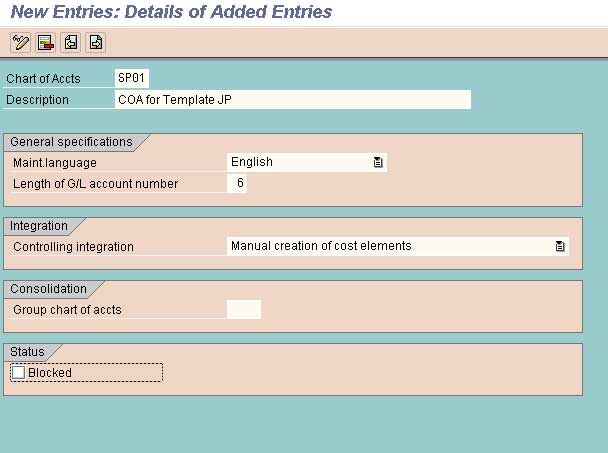The width and height of the screenshot is (608, 453).
Task: Click the Group chart of accts field
Action: pyautogui.click(x=244, y=309)
